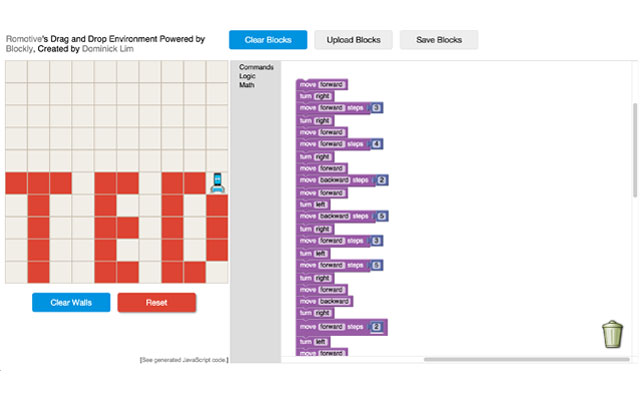Open the forward dropdown on the first move block
This screenshot has height=396, width=640.
(x=331, y=85)
